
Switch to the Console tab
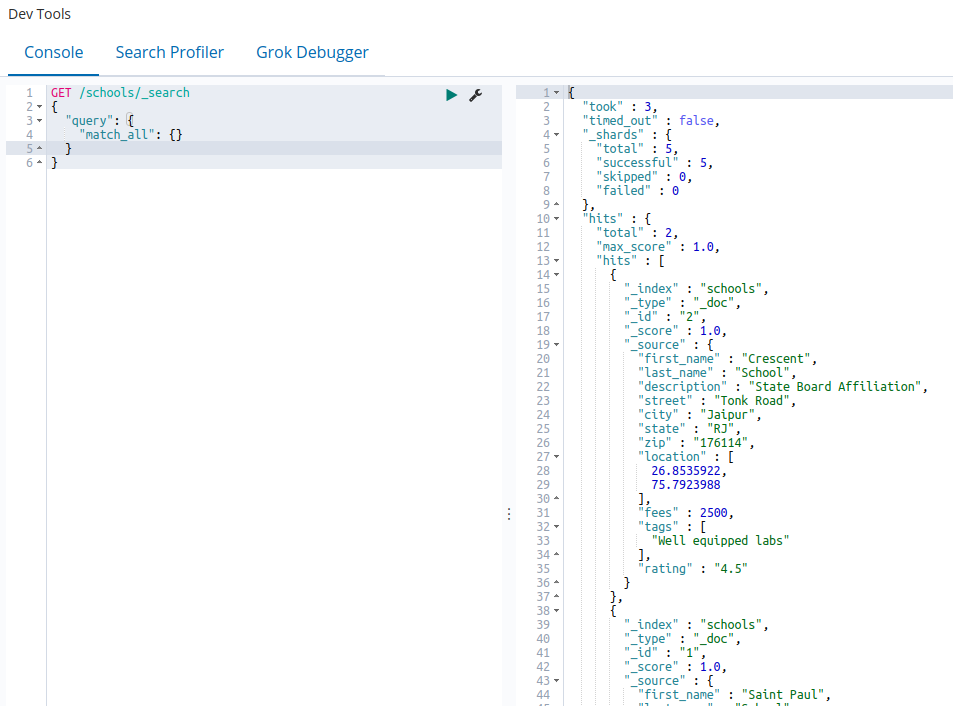coord(54,52)
